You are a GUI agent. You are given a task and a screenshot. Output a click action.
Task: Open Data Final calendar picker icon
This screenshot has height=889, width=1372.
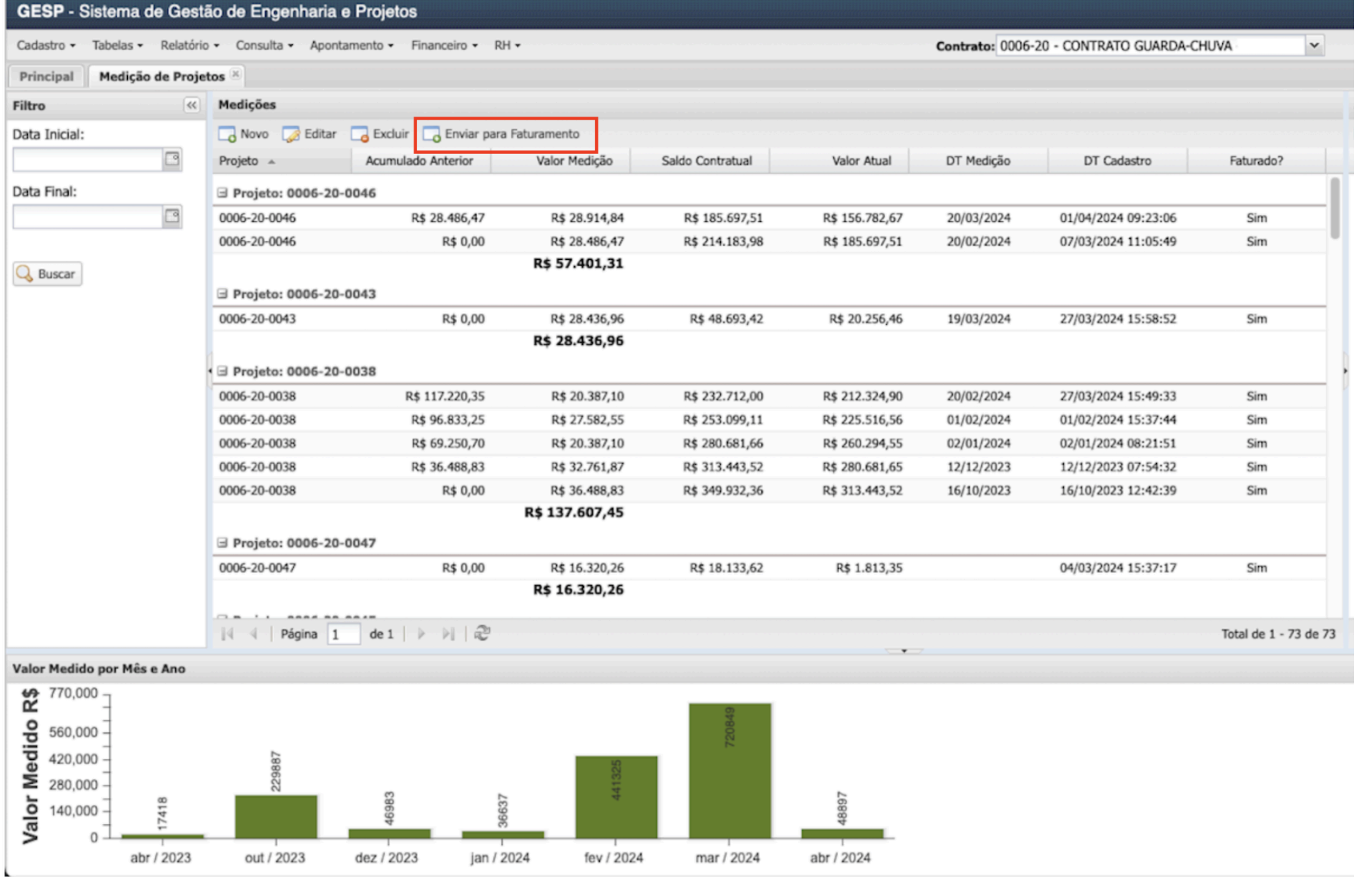pyautogui.click(x=172, y=217)
